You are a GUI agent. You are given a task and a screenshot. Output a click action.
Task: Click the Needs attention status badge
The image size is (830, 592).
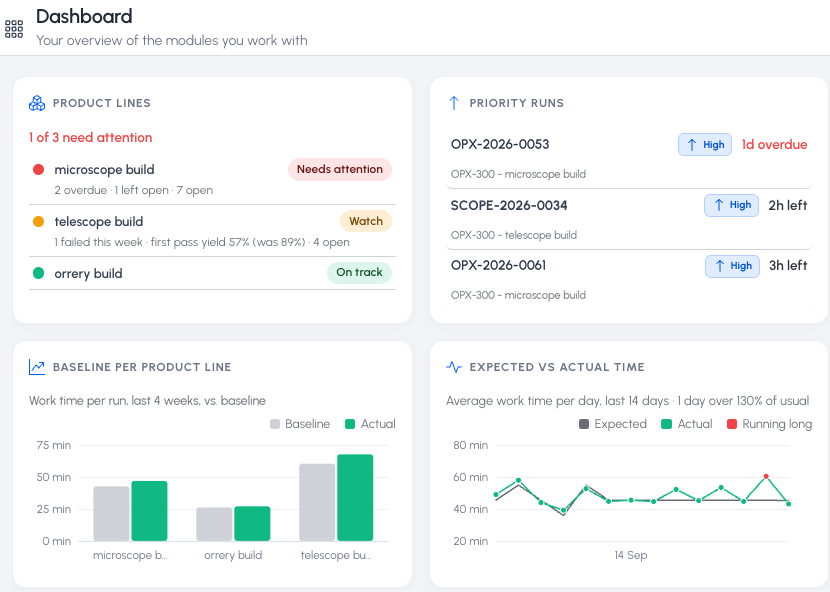(x=340, y=169)
